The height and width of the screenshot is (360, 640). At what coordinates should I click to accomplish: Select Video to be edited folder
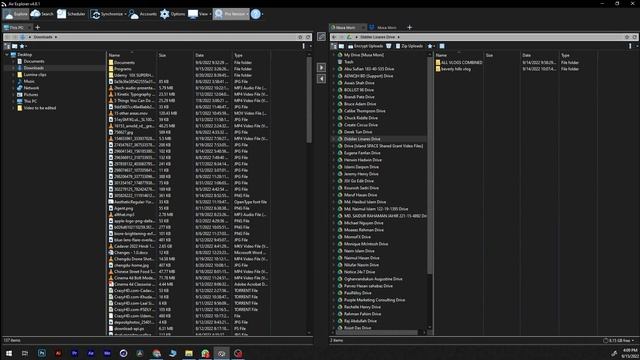tap(40, 108)
